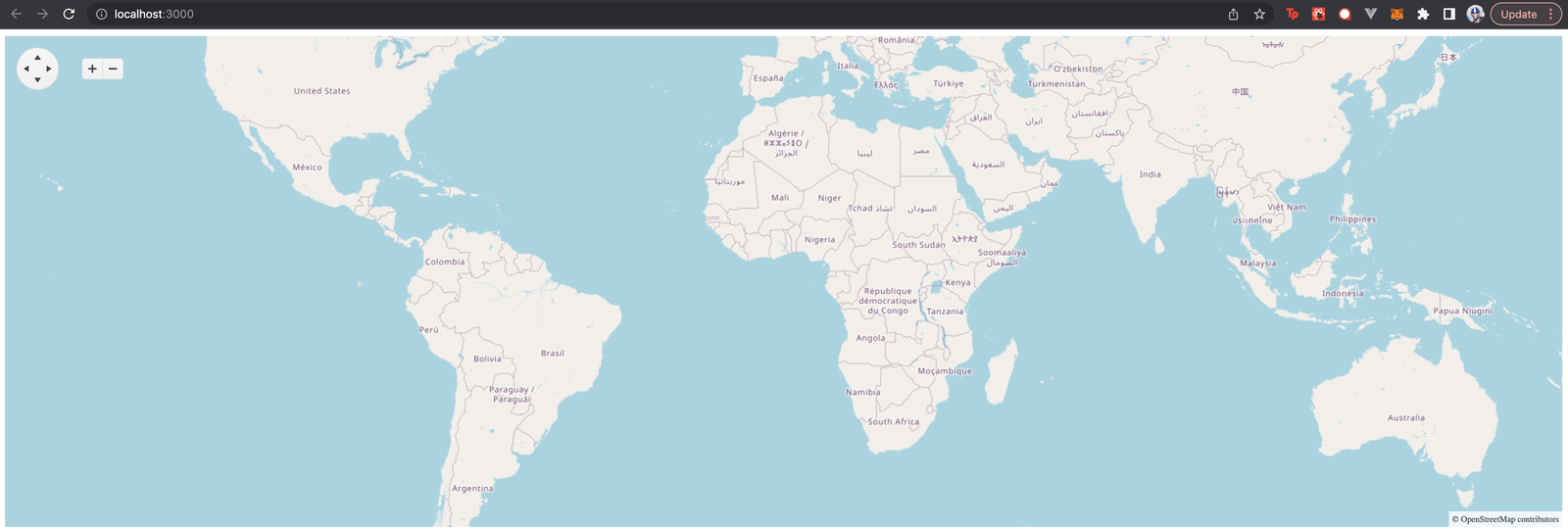Click the Türkmenistan label
This screenshot has height=531, width=1568.
pyautogui.click(x=1056, y=83)
